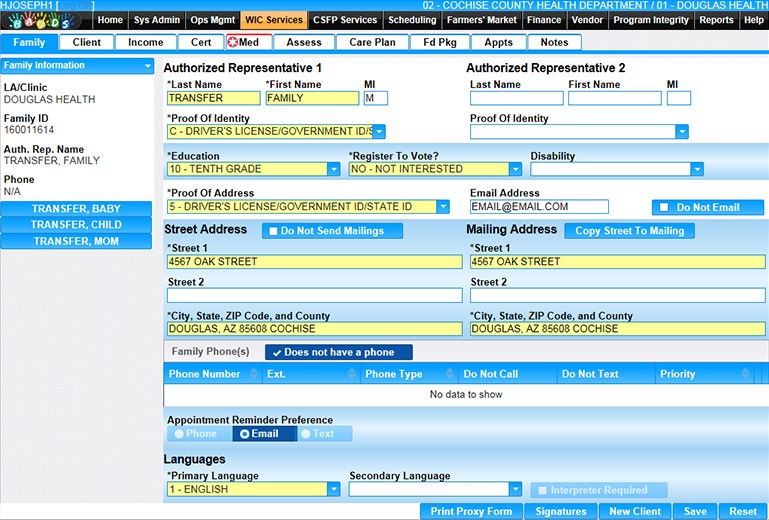Click the Copy Street To Mailing button
The image size is (769, 520).
[630, 231]
